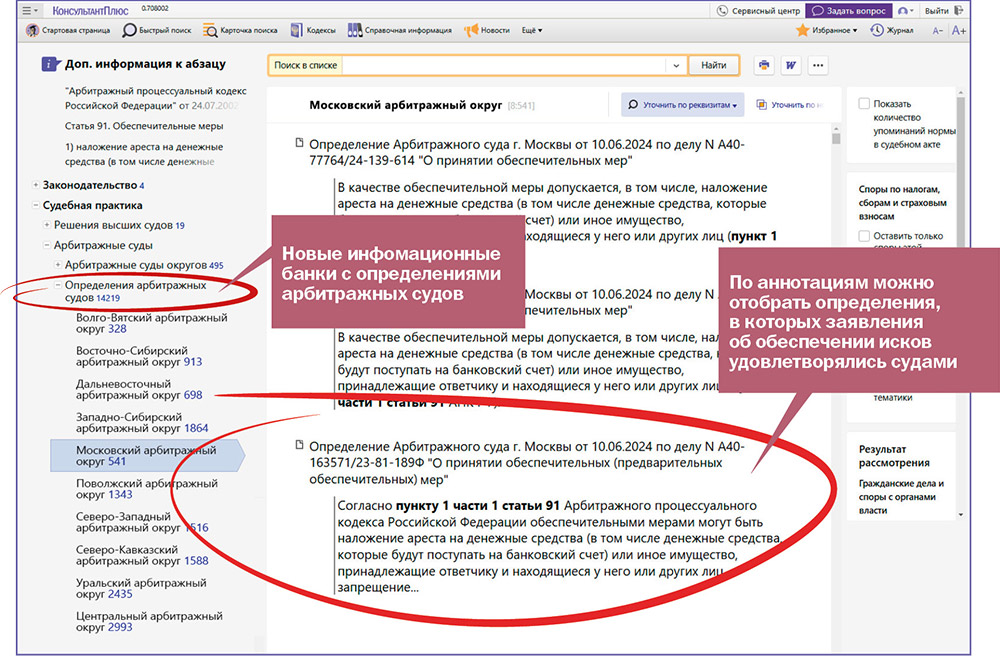Click the print icon
Screen dimensions: 1000x656
tap(764, 65)
